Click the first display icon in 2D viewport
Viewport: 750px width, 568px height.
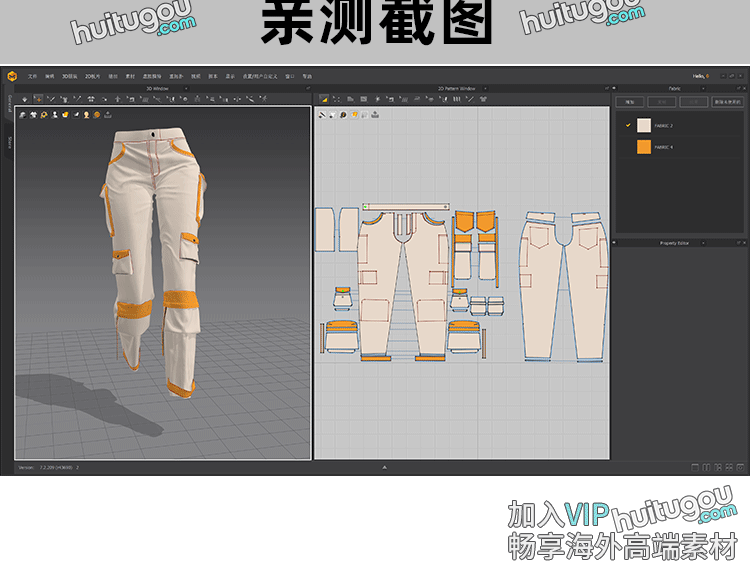tap(322, 115)
